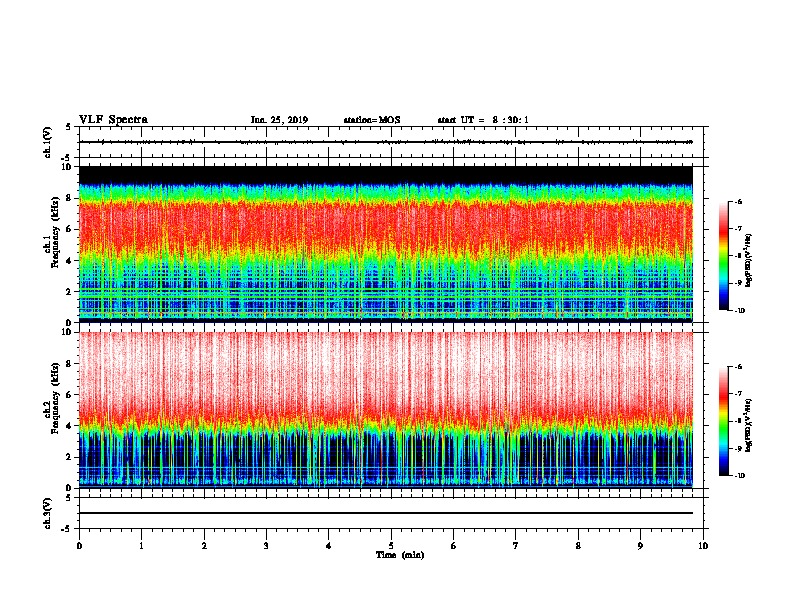
Task: Click the "2" kHz tick of ch.2 spectrogram
Action: click(x=69, y=457)
